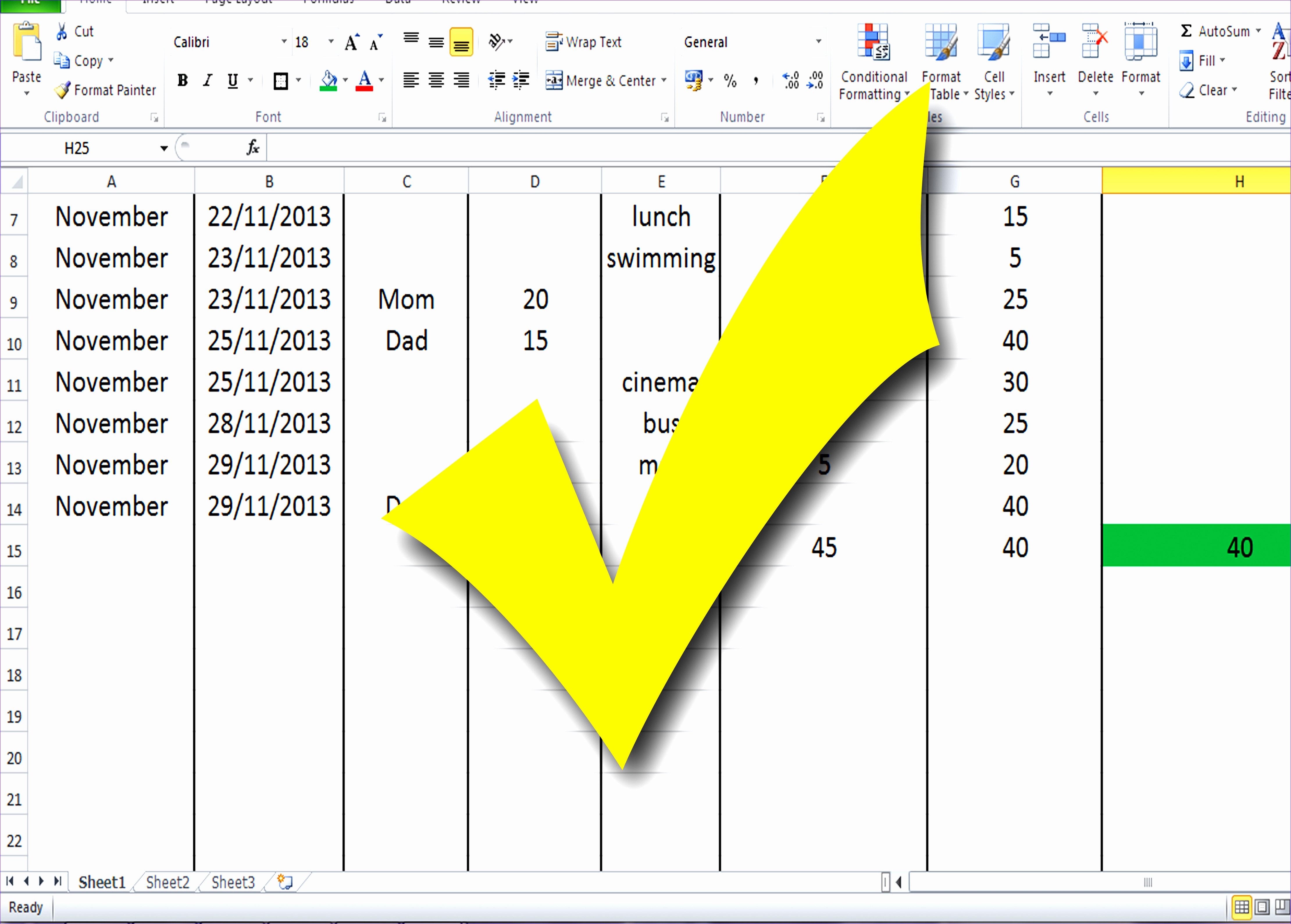This screenshot has width=1291, height=924.
Task: Decrease the cell indent
Action: tap(497, 80)
